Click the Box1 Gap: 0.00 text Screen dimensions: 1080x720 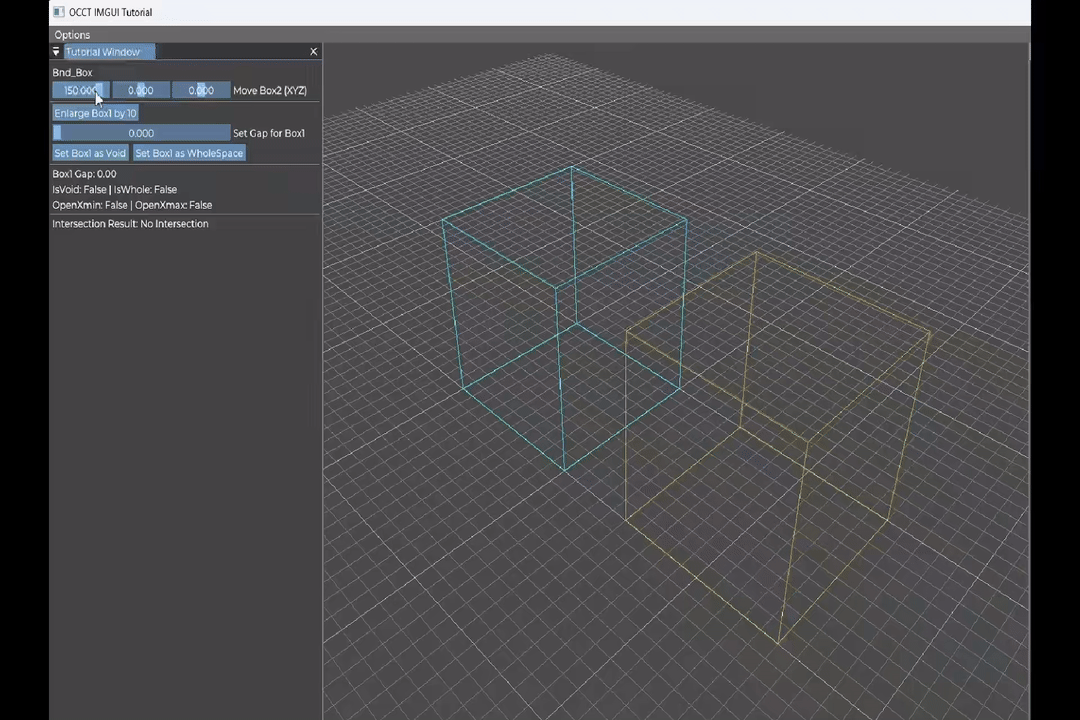point(84,174)
